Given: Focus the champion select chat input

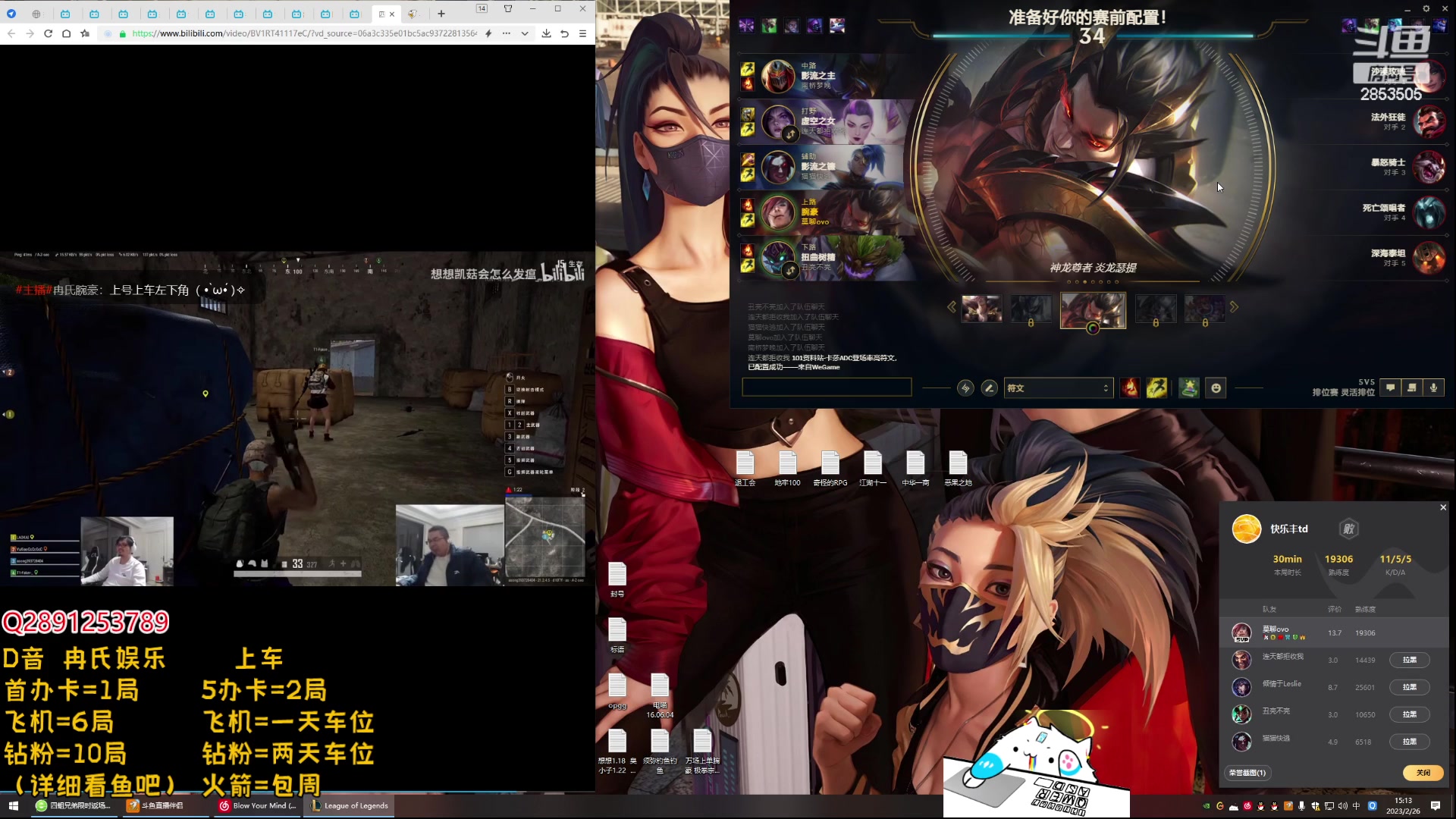Looking at the screenshot, I should tap(827, 388).
